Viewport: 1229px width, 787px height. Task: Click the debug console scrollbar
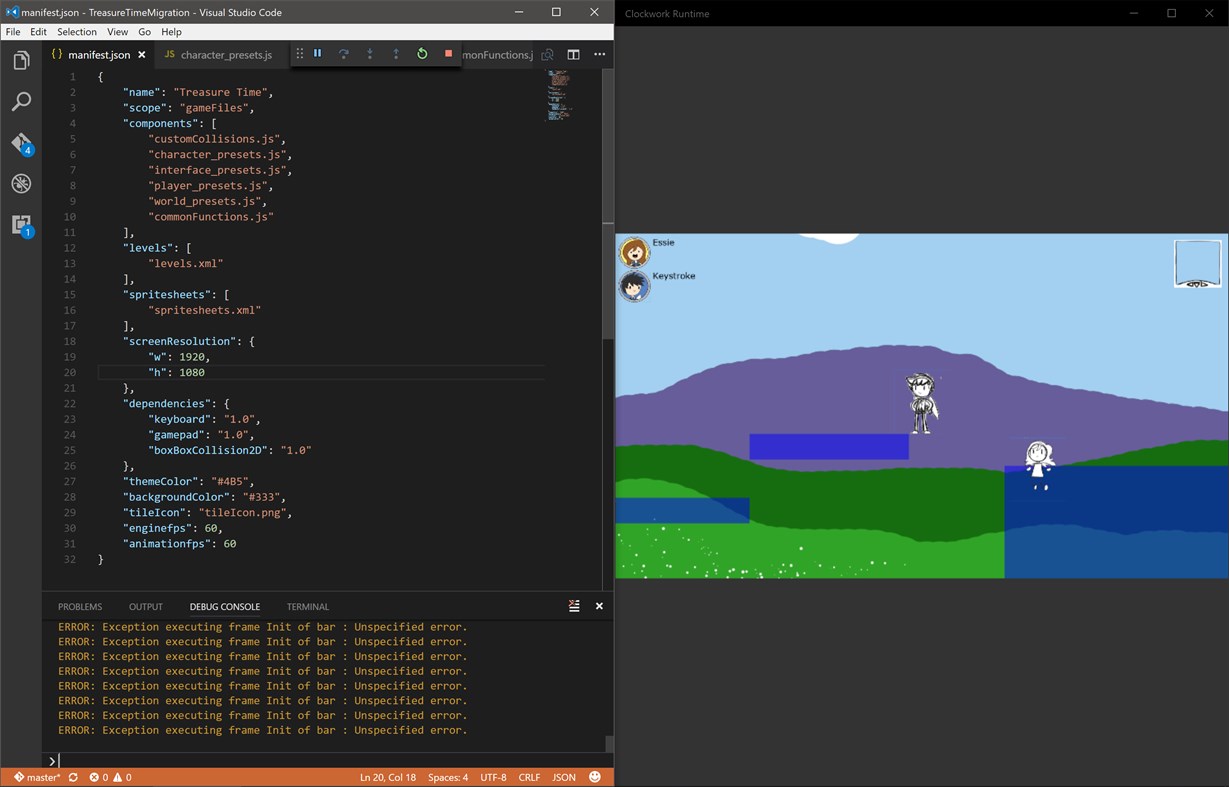pyautogui.click(x=608, y=744)
